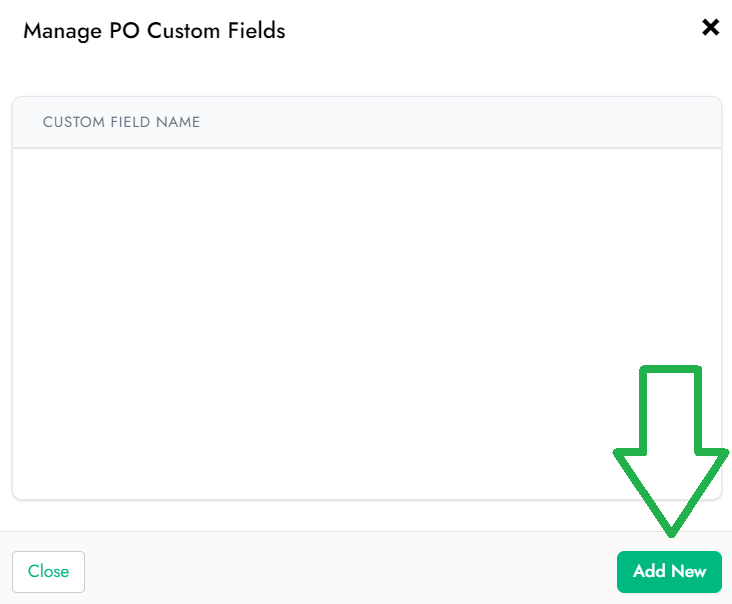
Task: Click the word Fields in the title
Action: pos(256,31)
